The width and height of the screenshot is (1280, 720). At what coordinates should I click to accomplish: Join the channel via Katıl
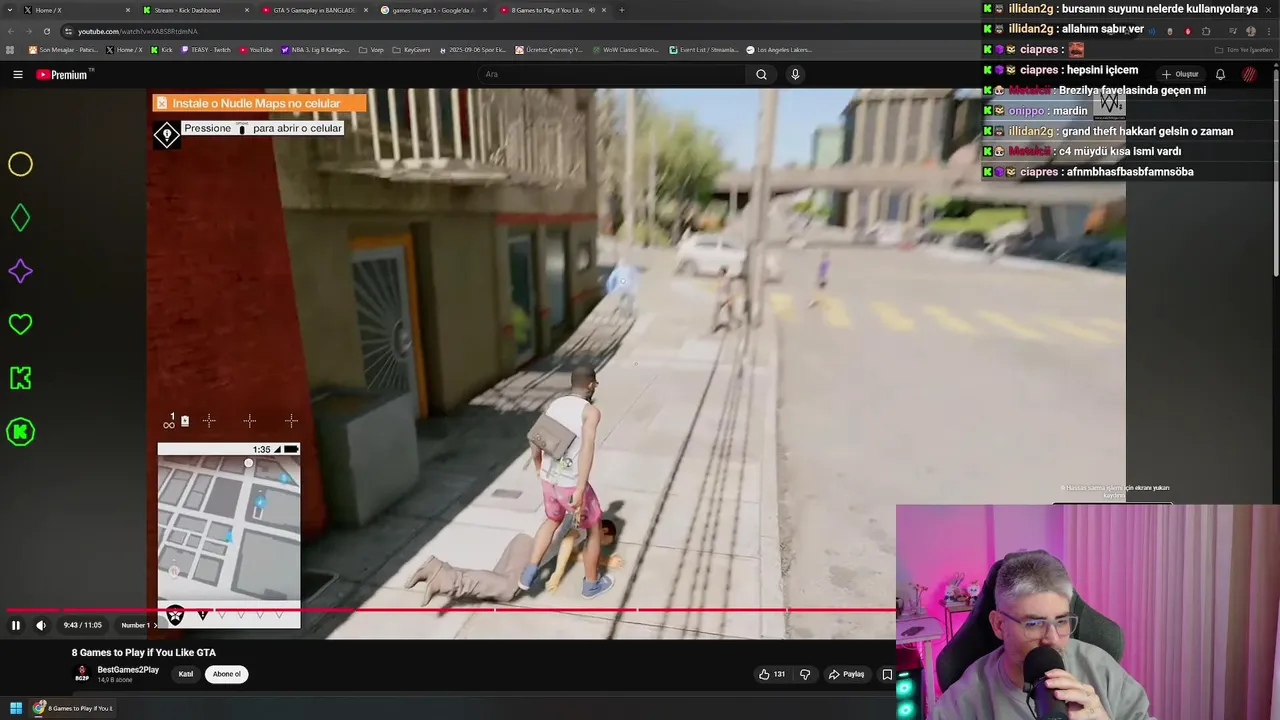pos(186,674)
